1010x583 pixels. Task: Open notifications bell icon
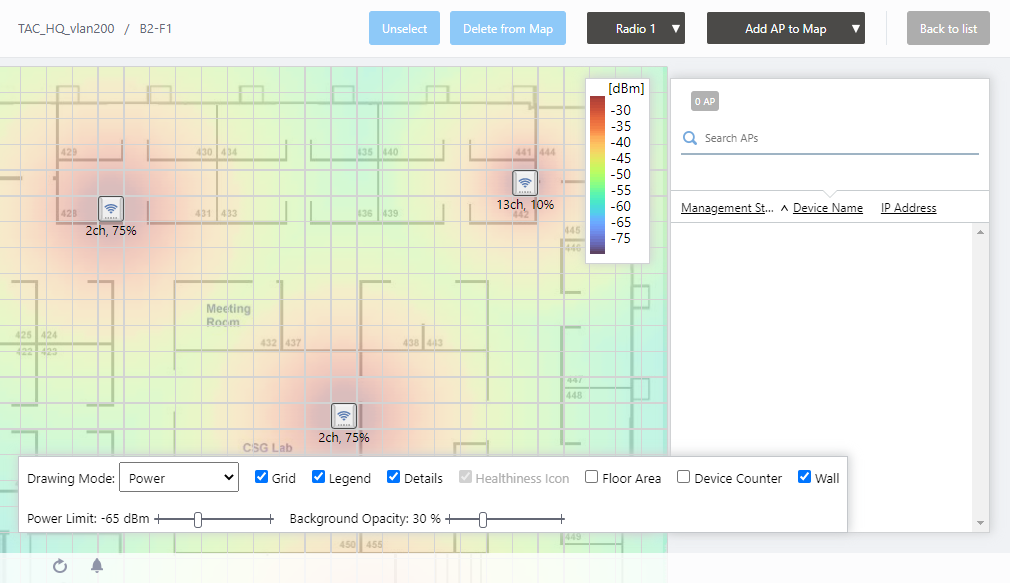pos(97,566)
